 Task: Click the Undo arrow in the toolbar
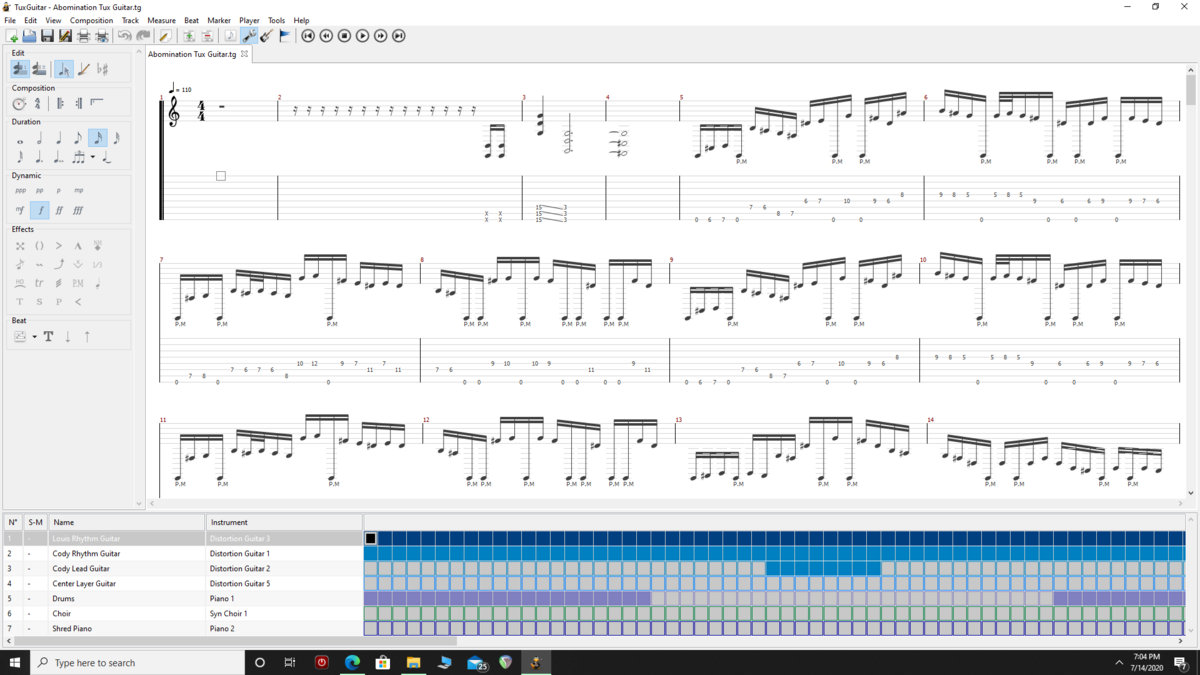pos(122,37)
